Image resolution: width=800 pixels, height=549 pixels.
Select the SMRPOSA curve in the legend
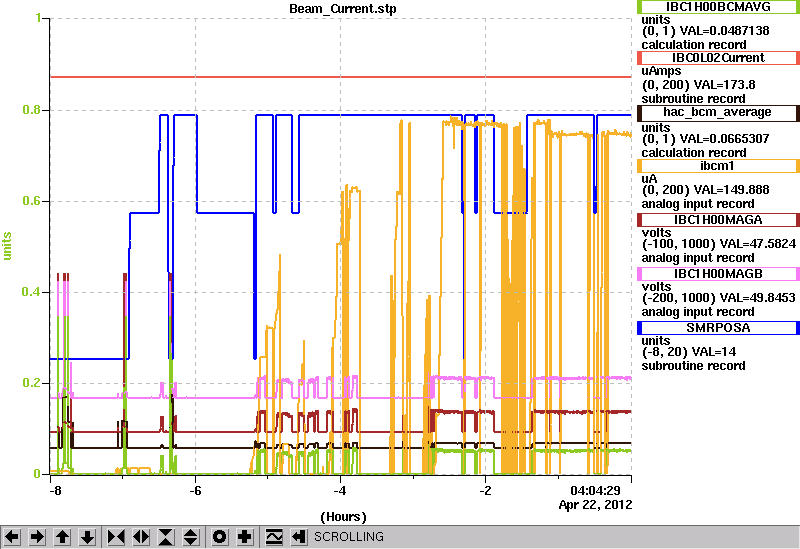coord(718,328)
